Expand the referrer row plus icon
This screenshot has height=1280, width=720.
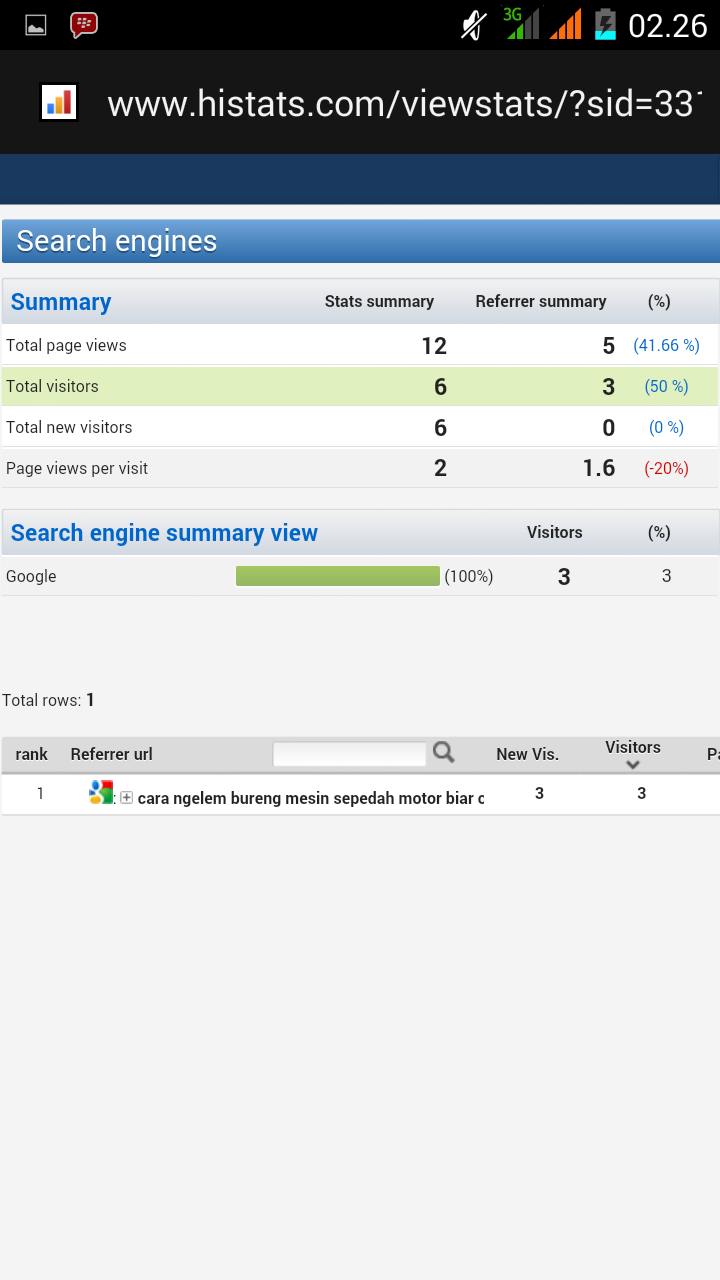pyautogui.click(x=127, y=797)
